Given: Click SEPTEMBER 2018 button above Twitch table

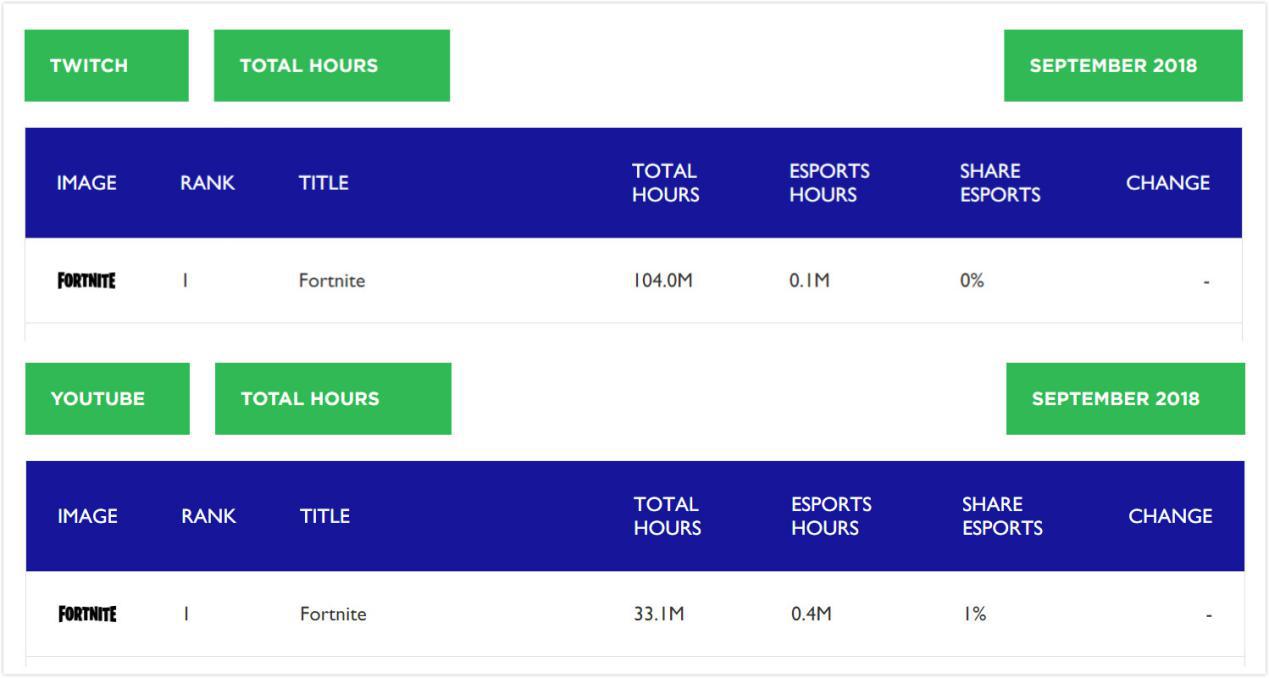Looking at the screenshot, I should tap(1122, 66).
